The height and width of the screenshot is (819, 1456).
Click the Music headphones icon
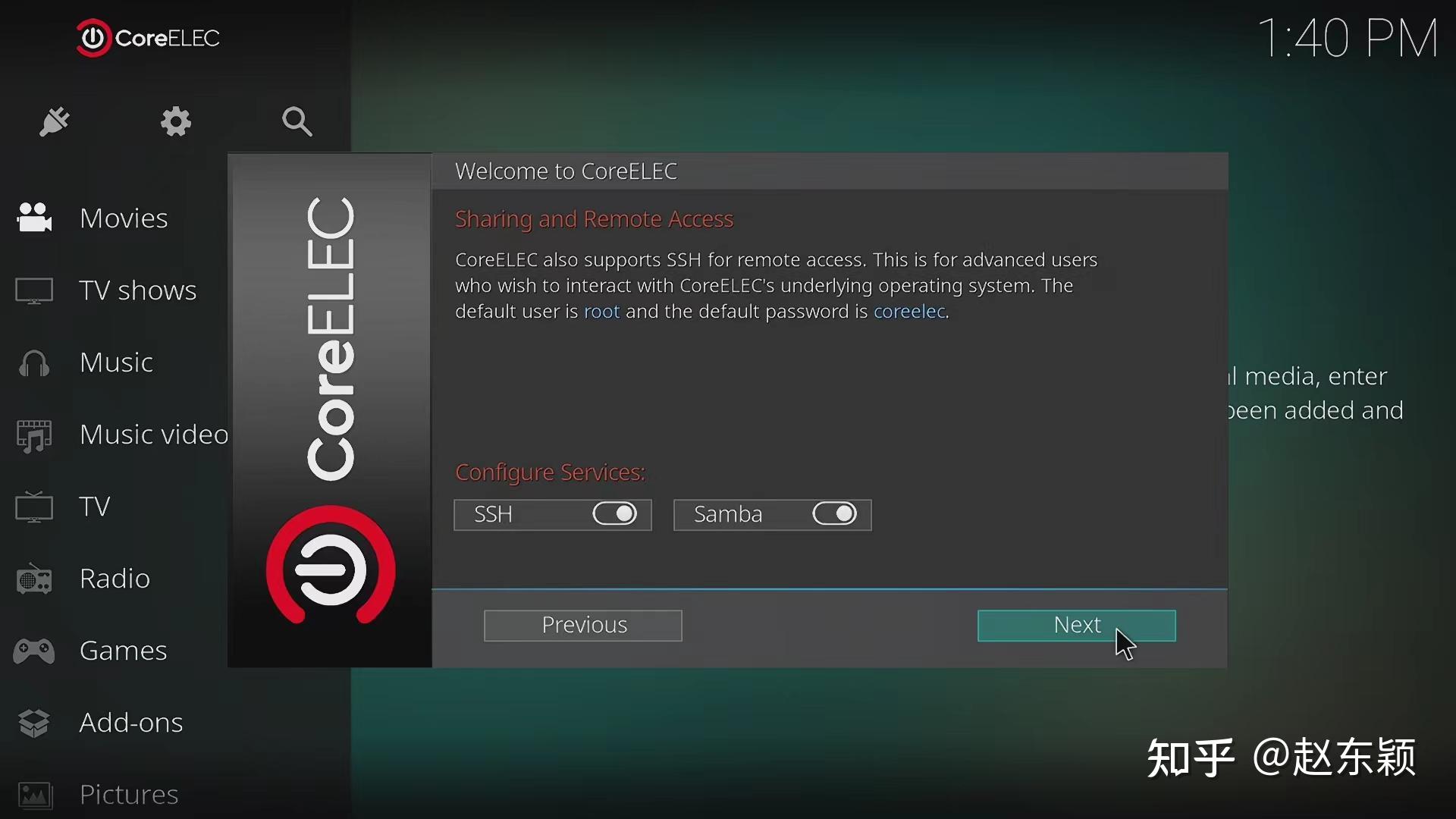coord(35,362)
